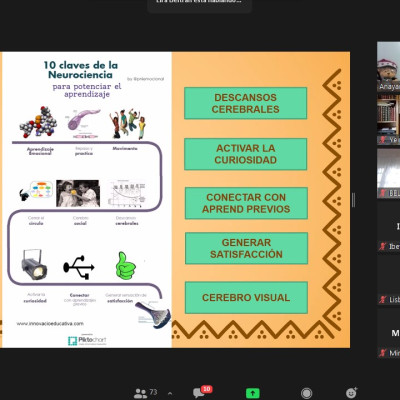Open the www.innovacioeducativa.com link
Screen dimensions: 400x400
coord(50,323)
